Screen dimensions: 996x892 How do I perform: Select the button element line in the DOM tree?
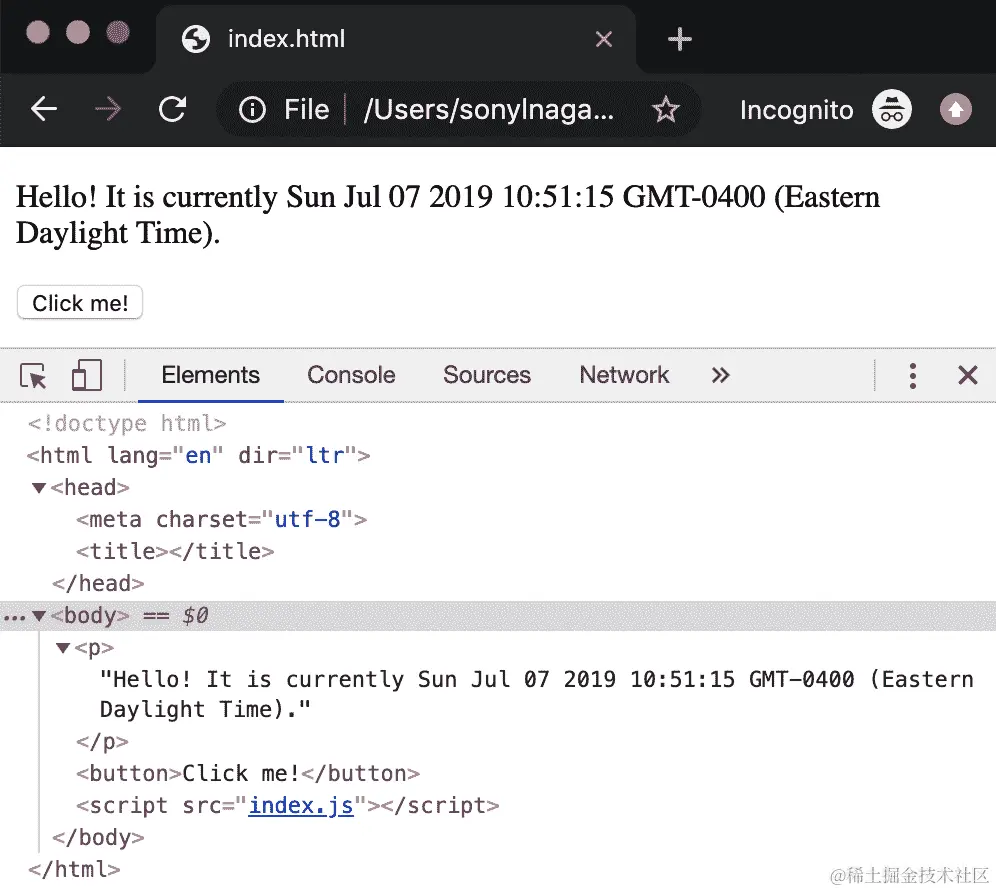pos(248,774)
